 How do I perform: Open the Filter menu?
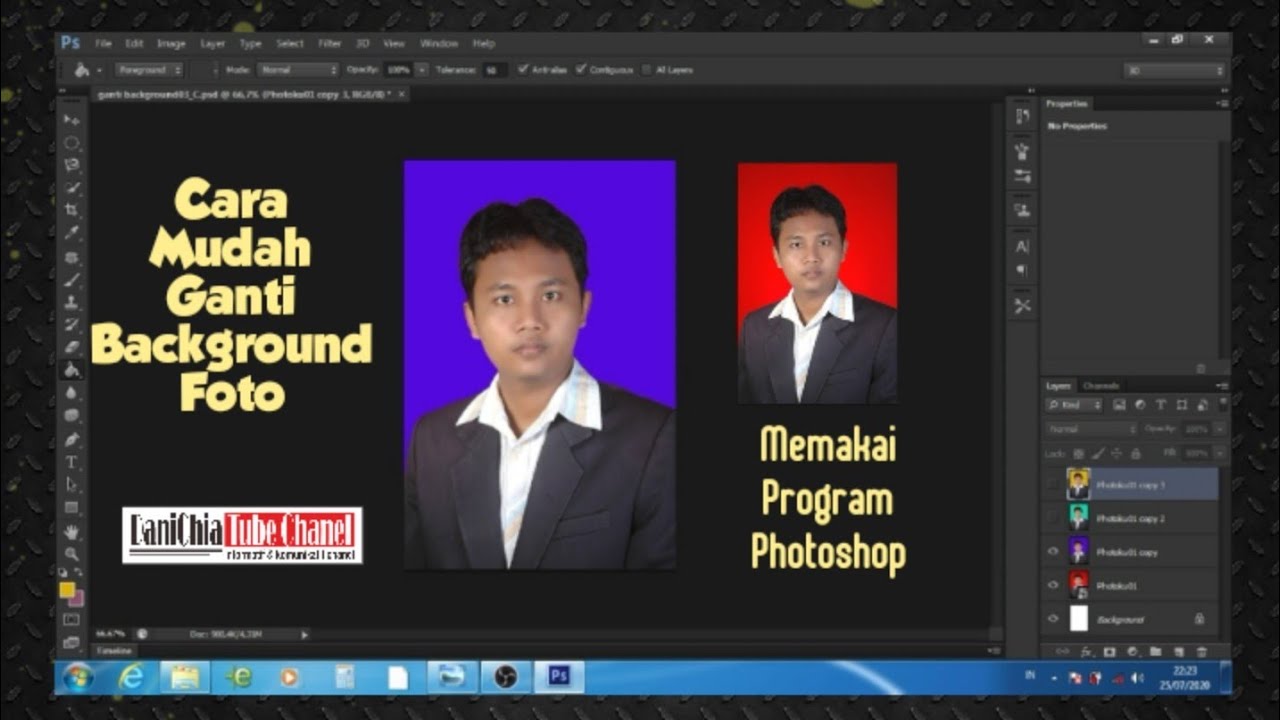[330, 43]
